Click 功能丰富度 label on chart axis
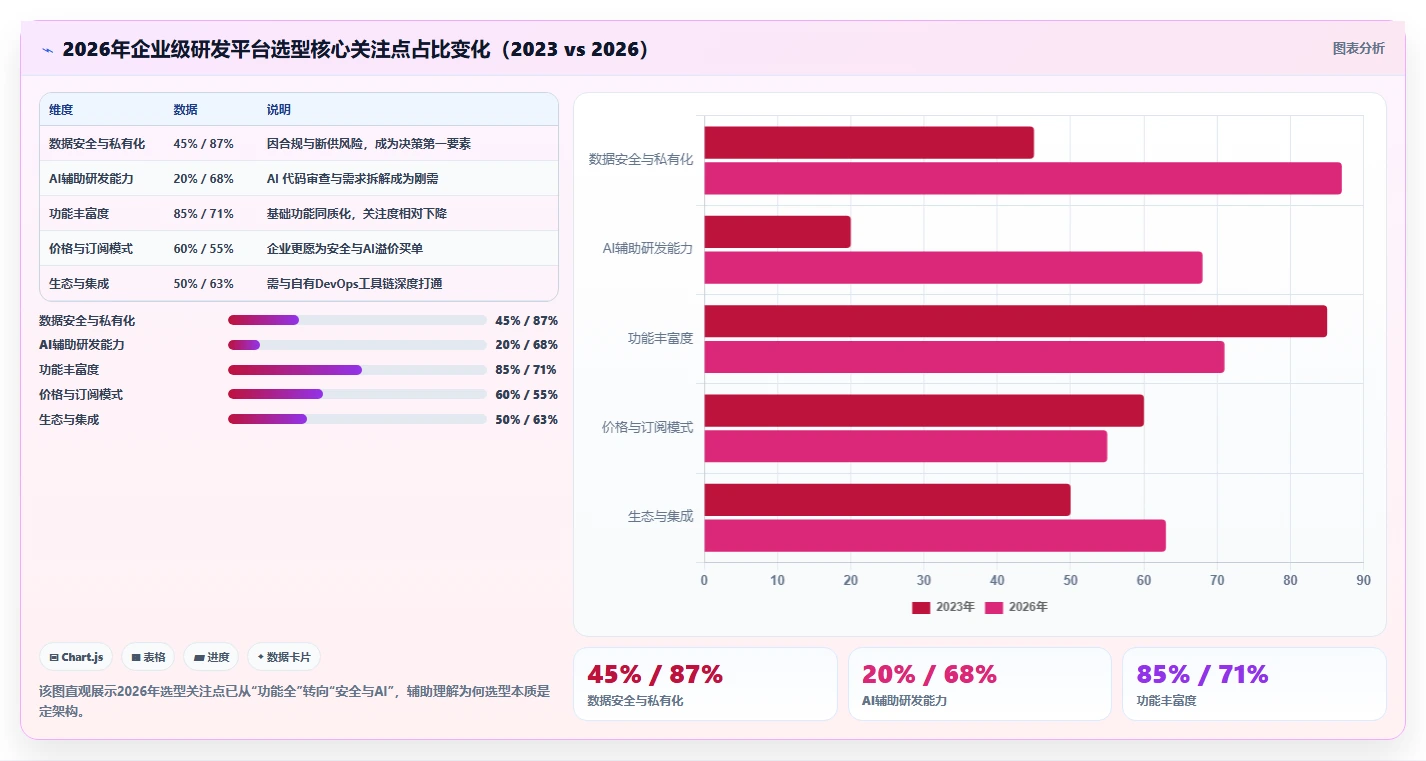This screenshot has height=761, width=1426. pyautogui.click(x=661, y=338)
